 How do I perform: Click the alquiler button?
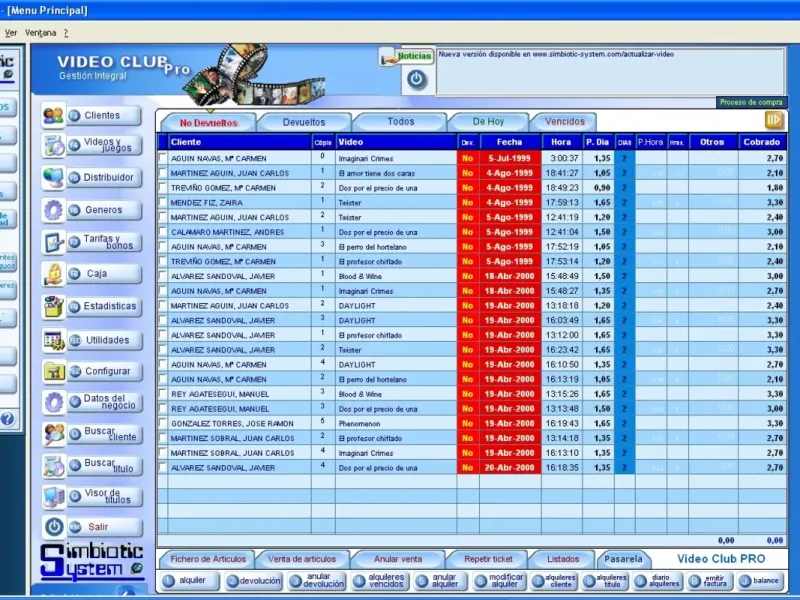pyautogui.click(x=189, y=581)
